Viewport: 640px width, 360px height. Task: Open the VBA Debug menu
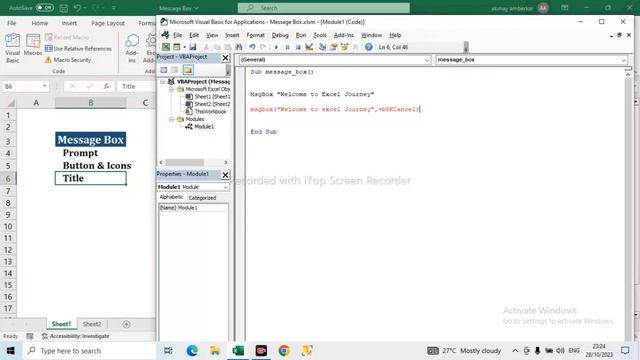pos(280,35)
